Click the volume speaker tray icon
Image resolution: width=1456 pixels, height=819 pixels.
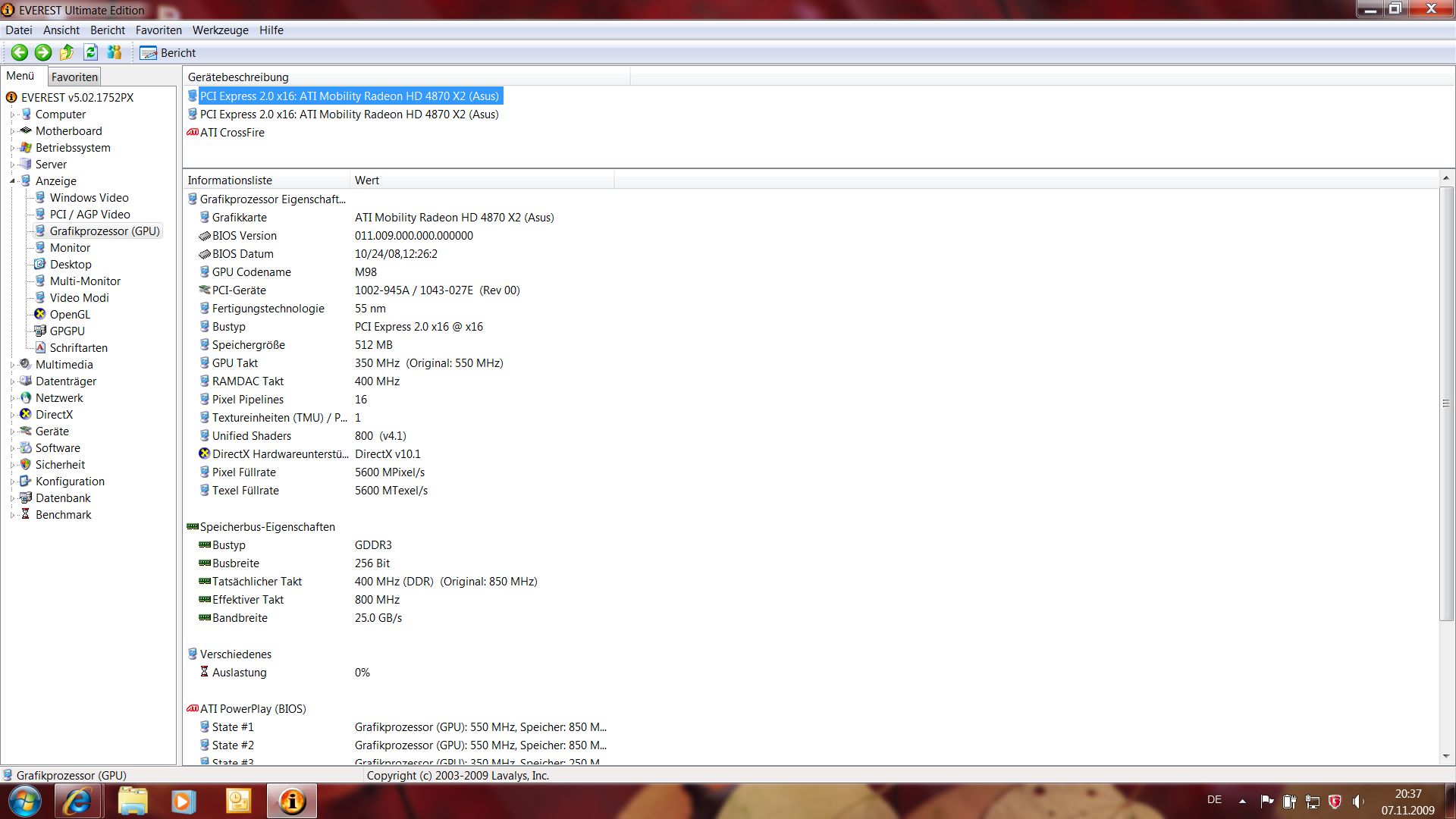1357,801
